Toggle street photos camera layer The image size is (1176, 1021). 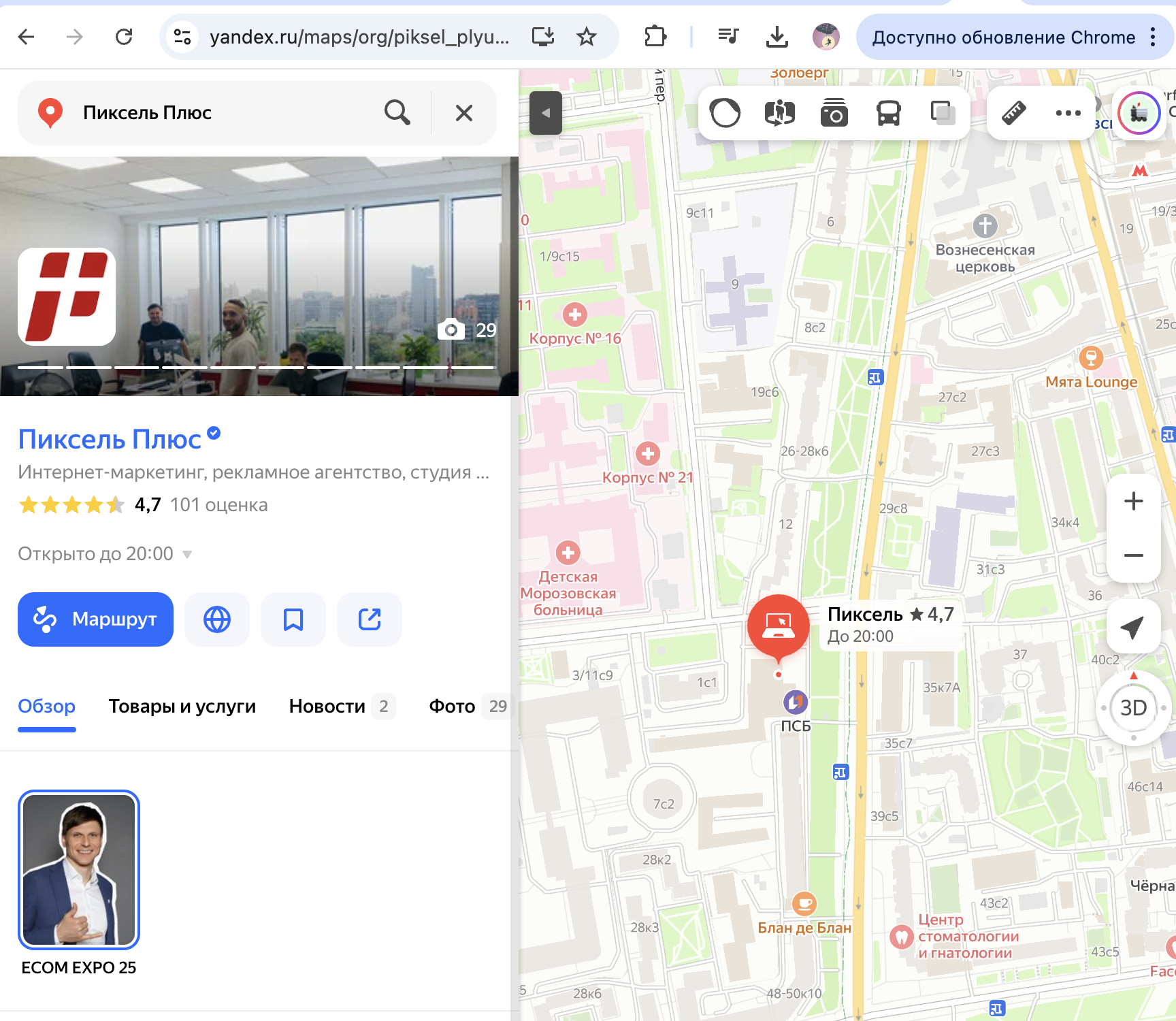point(834,113)
